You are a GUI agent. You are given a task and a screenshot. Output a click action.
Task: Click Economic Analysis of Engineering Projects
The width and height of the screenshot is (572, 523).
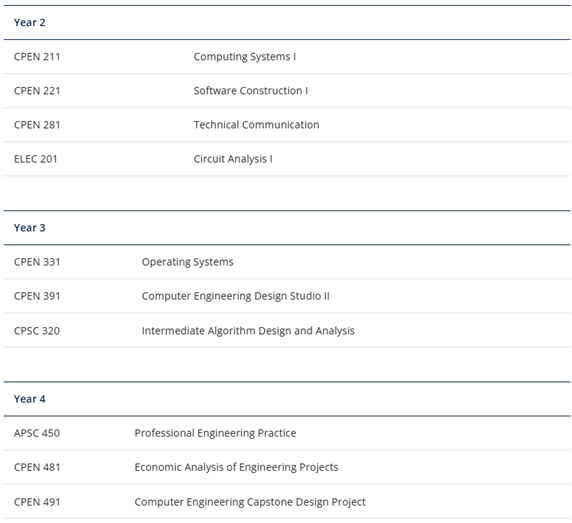click(x=236, y=467)
